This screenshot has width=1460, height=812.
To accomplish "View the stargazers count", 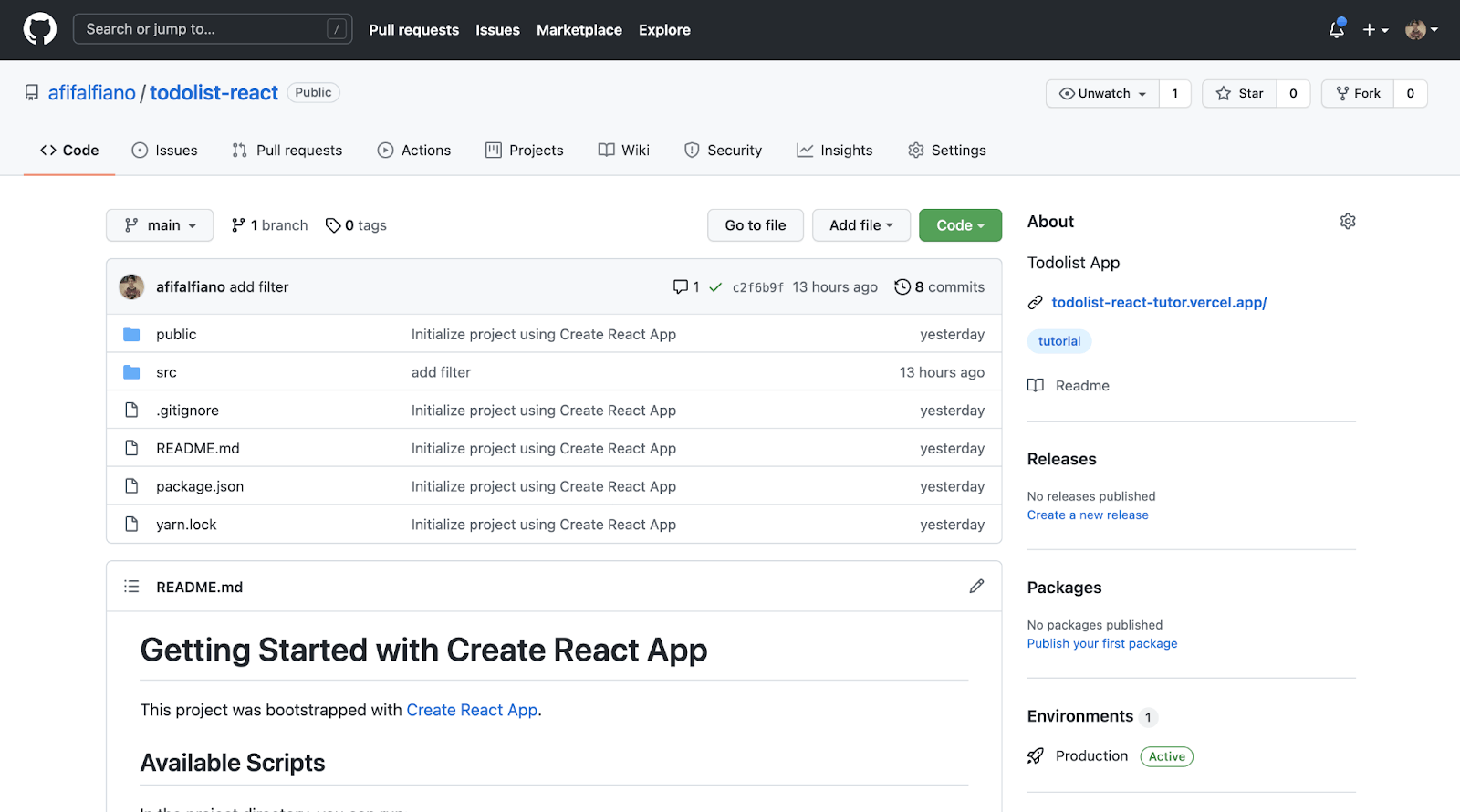I will pos(1293,93).
